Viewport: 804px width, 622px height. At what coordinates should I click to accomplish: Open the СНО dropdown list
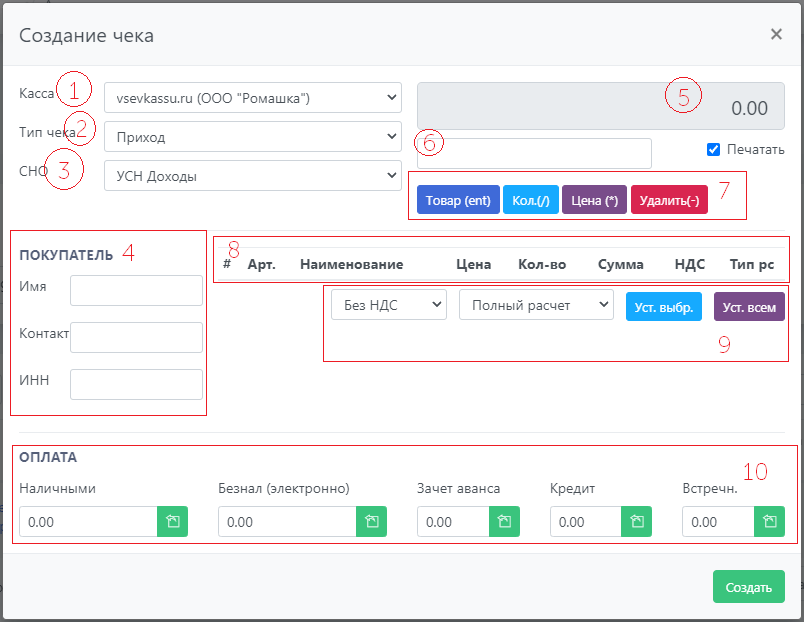[x=252, y=176]
